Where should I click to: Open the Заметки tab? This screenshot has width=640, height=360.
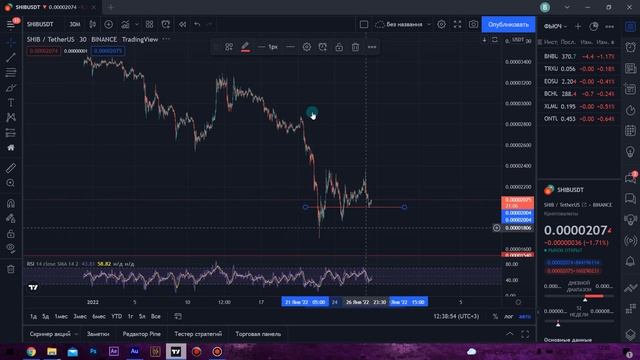pyautogui.click(x=98, y=334)
